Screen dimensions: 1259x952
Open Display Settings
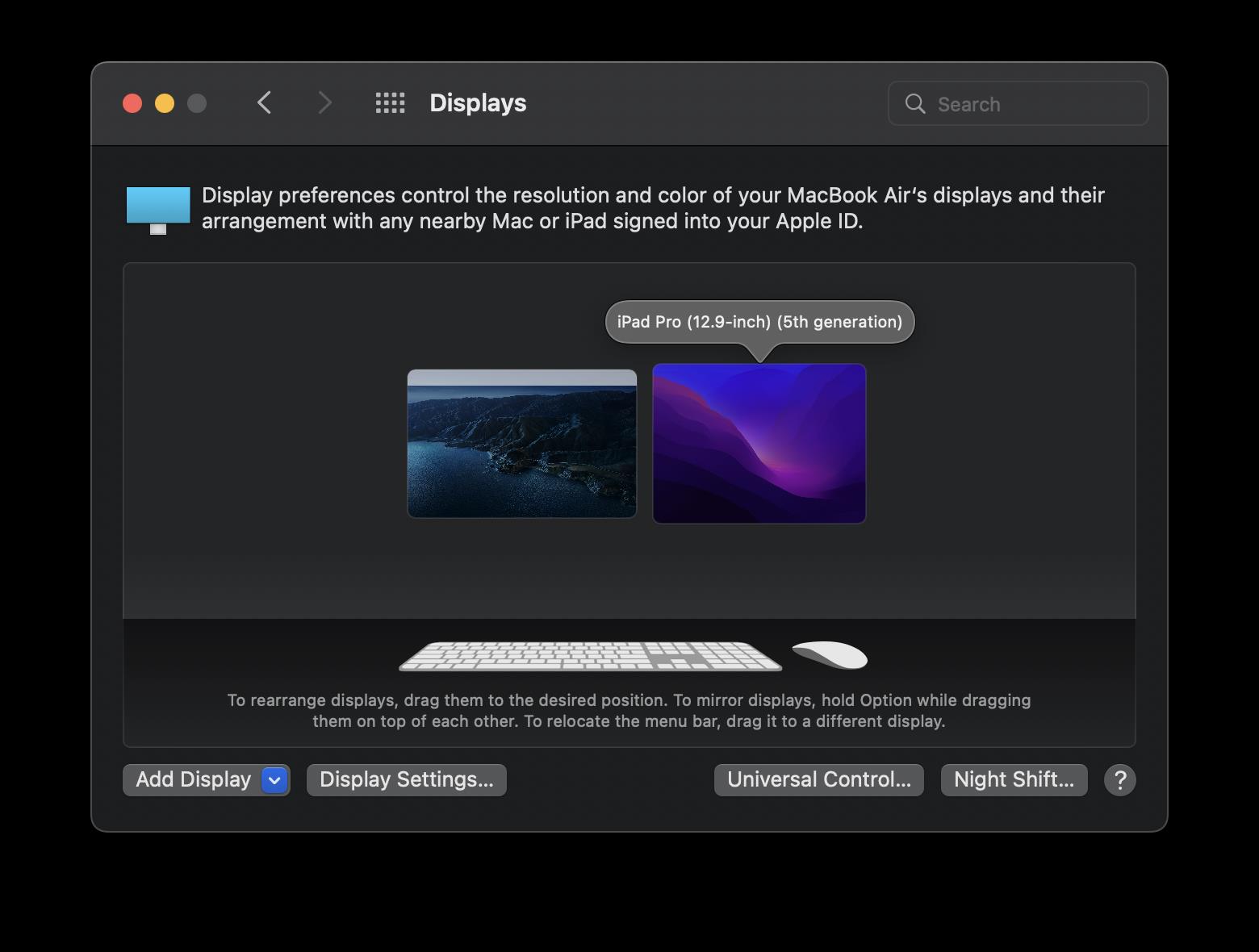coord(406,780)
